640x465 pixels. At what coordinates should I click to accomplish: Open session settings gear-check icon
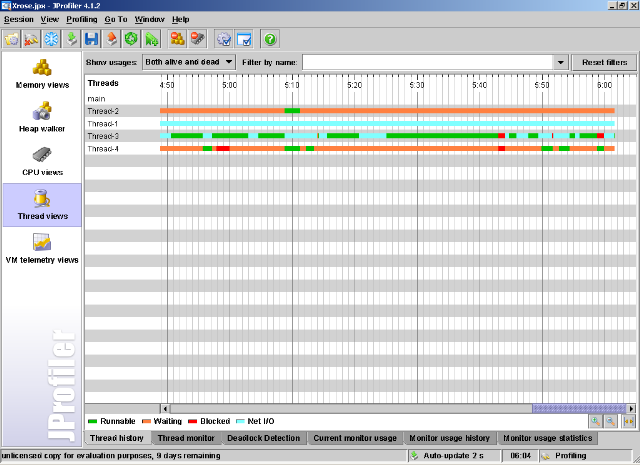pyautogui.click(x=224, y=40)
